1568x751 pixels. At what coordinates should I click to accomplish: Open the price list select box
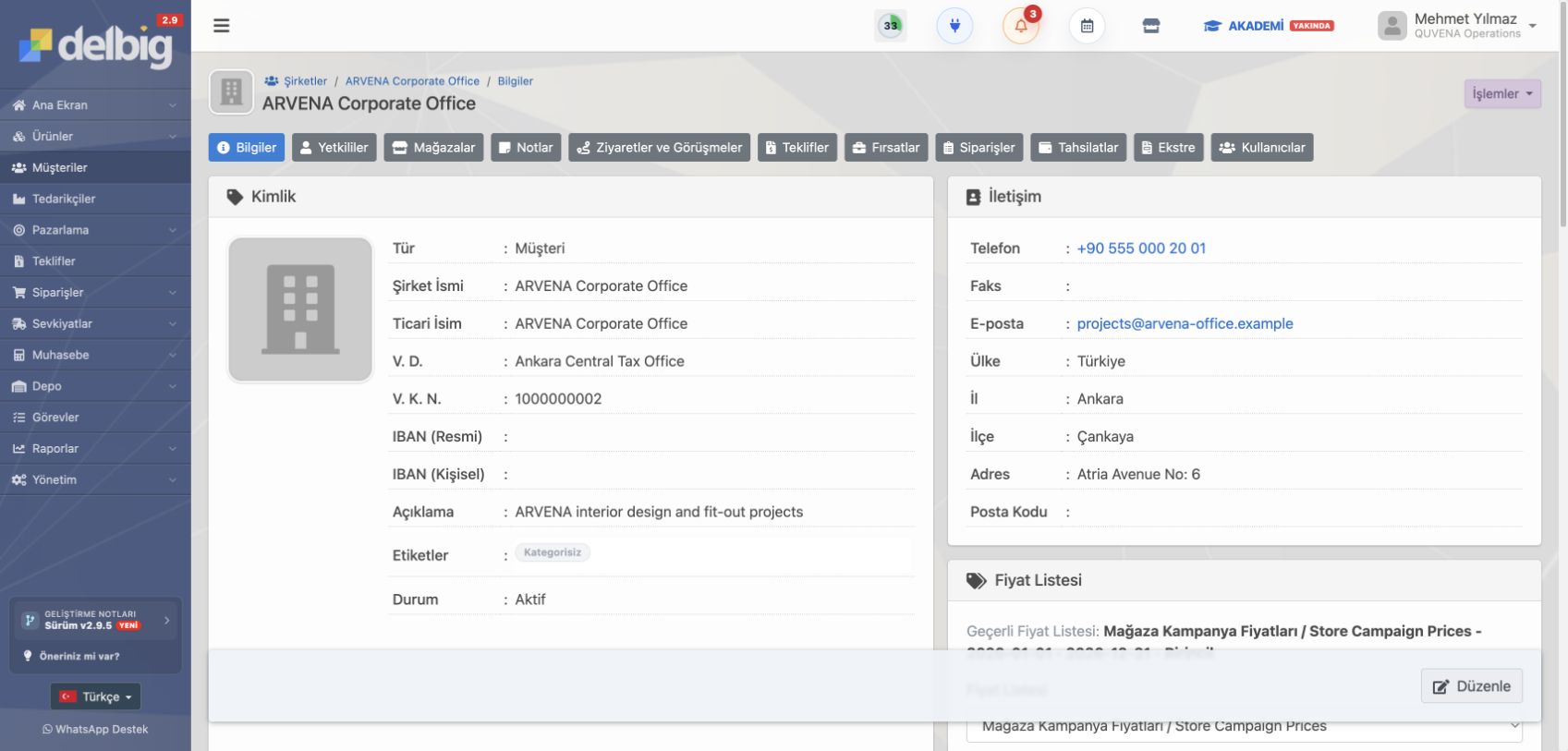(1244, 726)
